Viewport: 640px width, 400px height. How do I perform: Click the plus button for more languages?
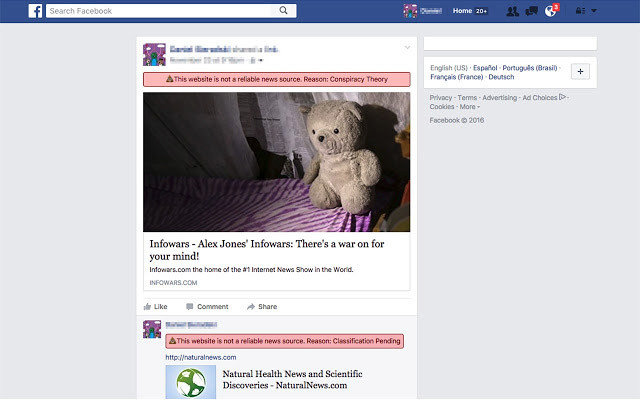(580, 71)
